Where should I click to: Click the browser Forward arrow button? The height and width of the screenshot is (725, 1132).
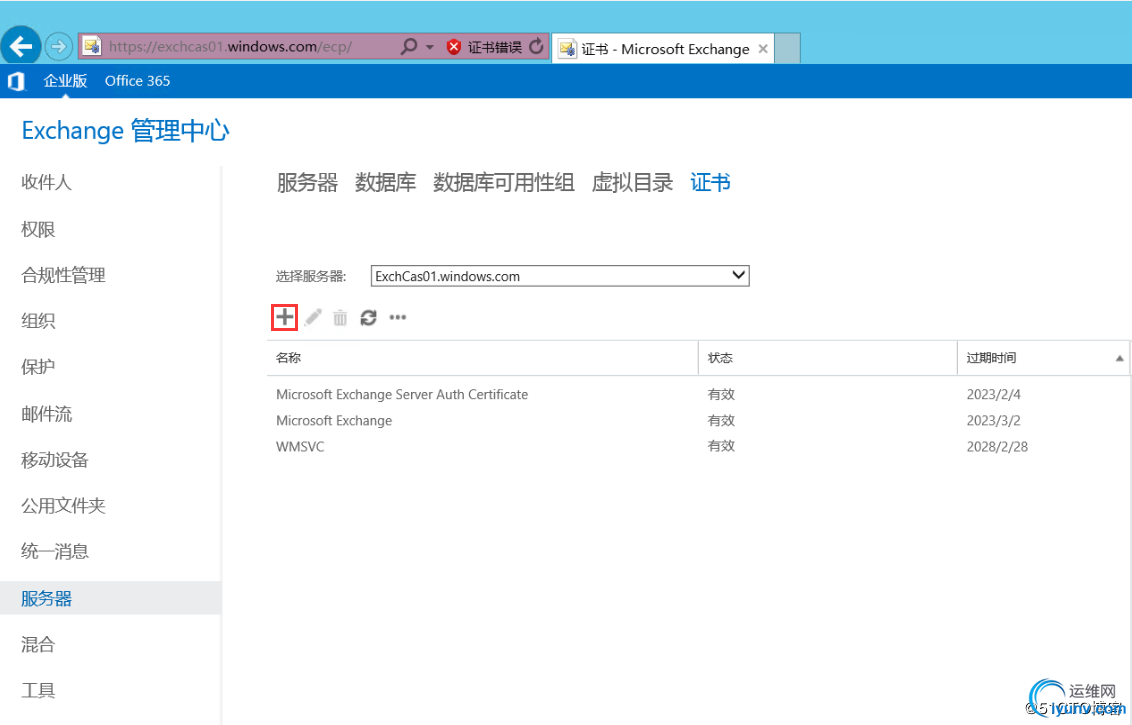pyautogui.click(x=59, y=47)
